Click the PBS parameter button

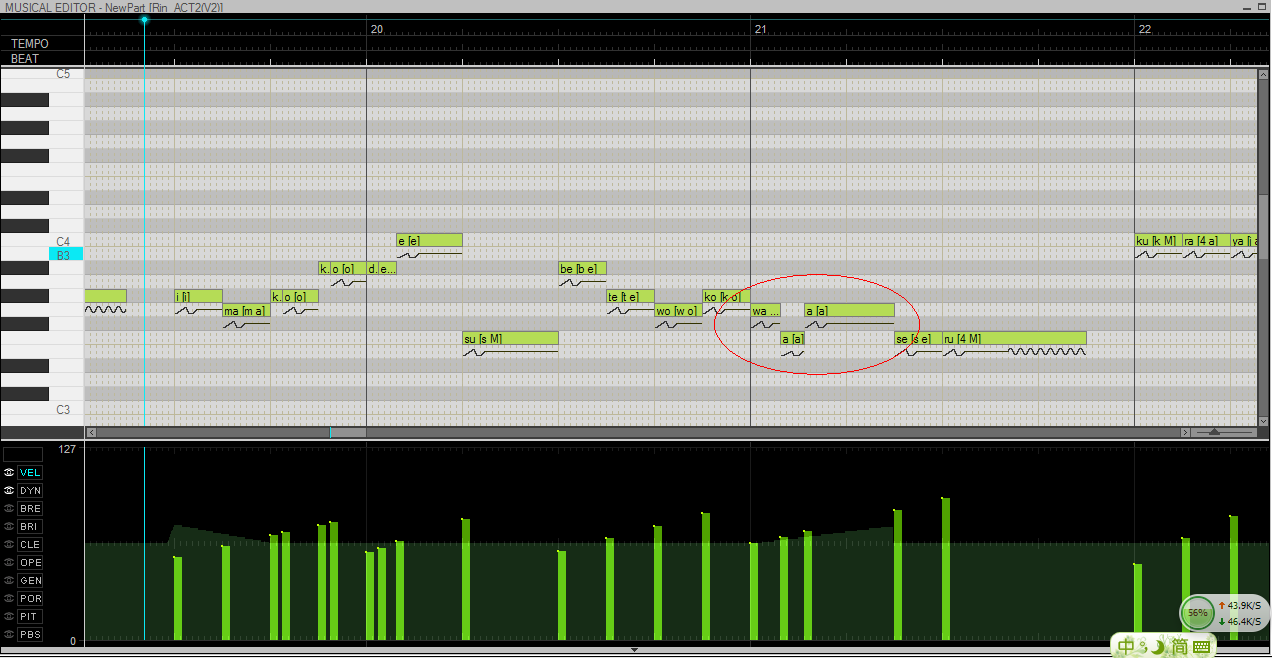[x=30, y=635]
